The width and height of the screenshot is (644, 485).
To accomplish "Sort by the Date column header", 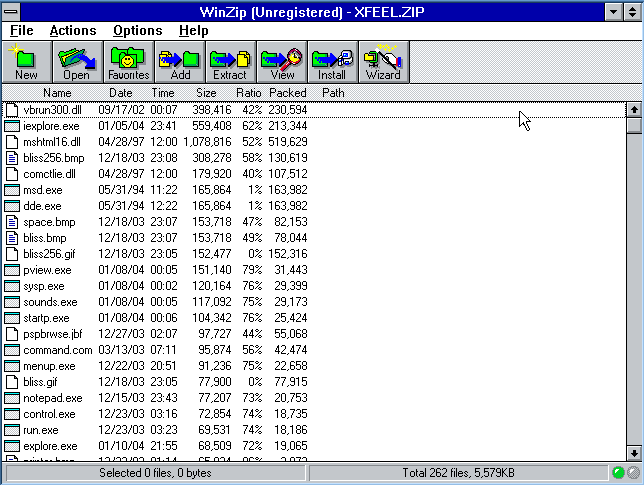I will (x=120, y=93).
